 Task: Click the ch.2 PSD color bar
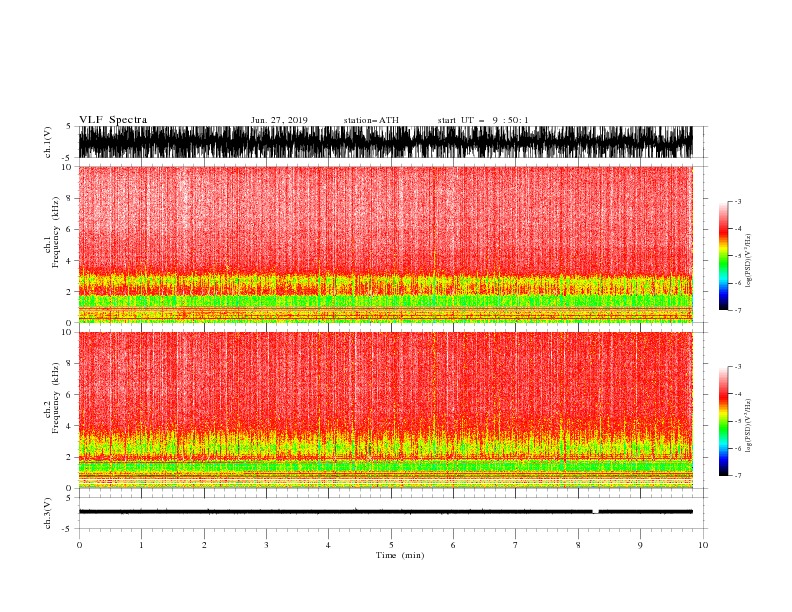[723, 421]
